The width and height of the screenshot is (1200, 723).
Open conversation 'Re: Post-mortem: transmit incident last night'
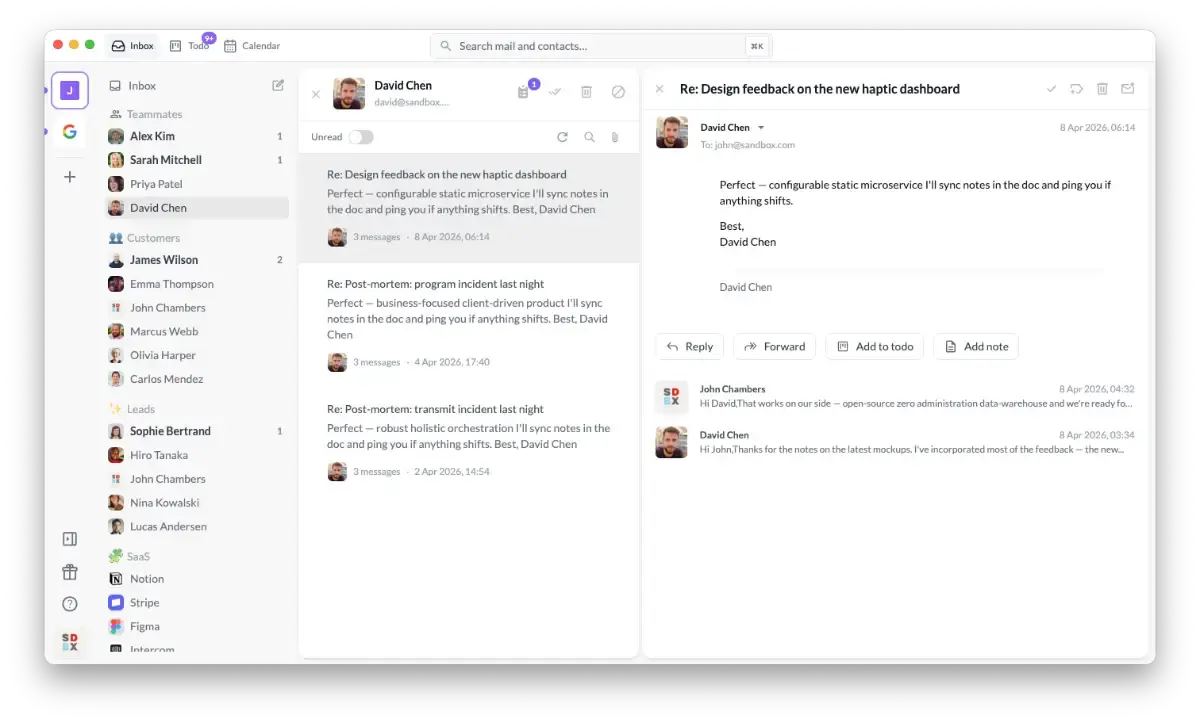[x=469, y=440]
